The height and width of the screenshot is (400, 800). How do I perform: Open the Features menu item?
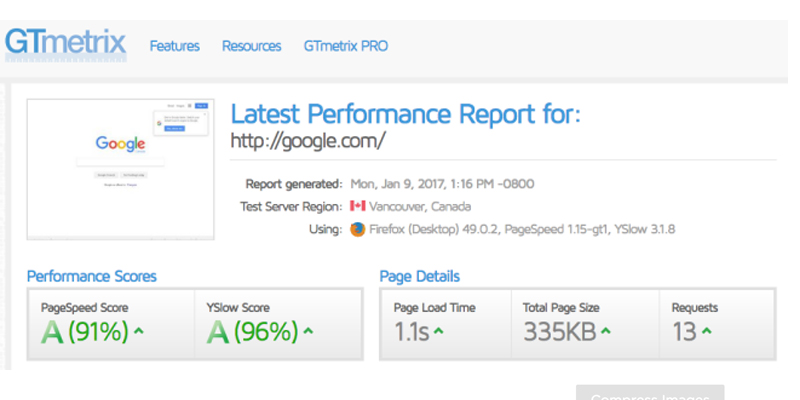coord(174,46)
